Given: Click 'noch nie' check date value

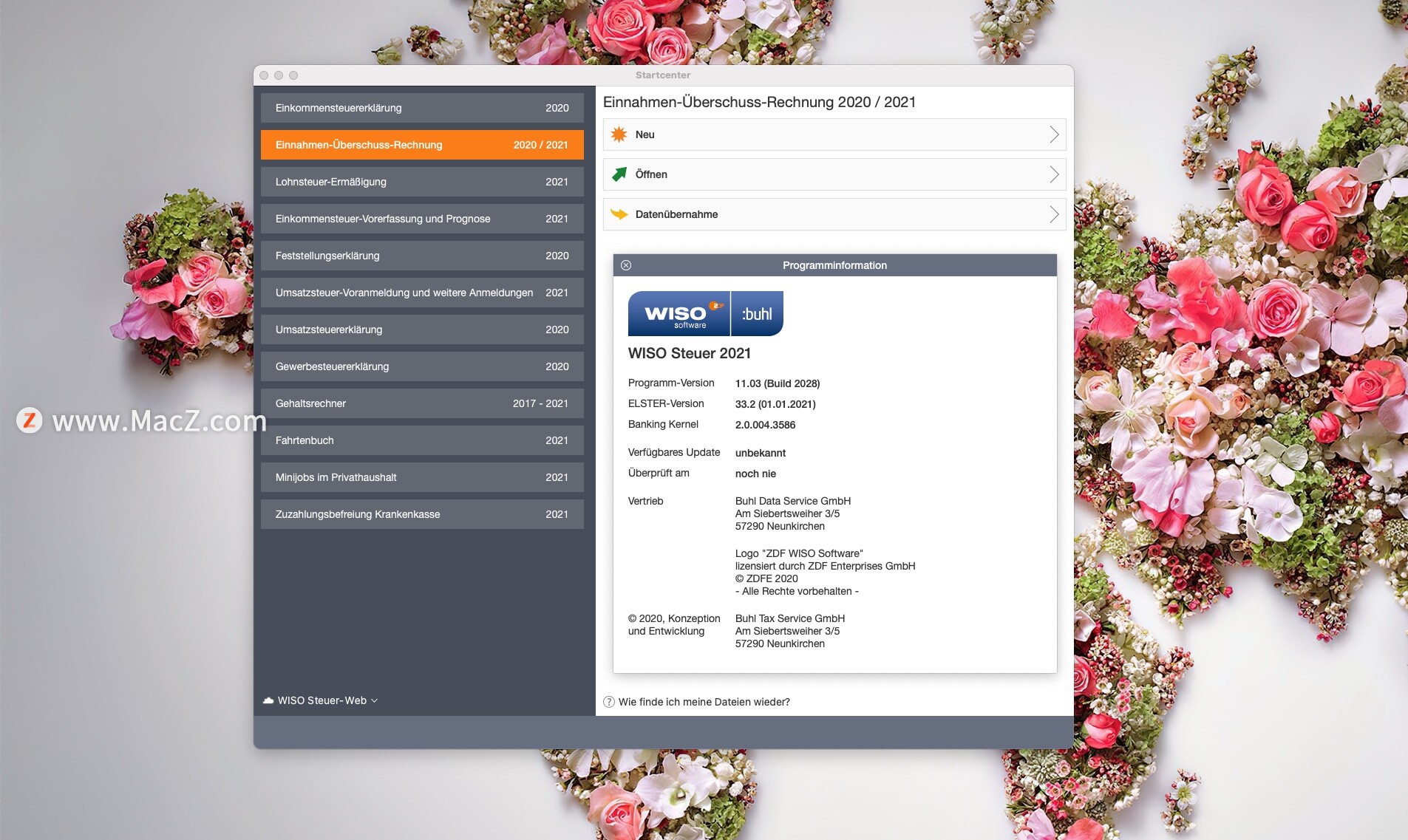Looking at the screenshot, I should [x=755, y=474].
